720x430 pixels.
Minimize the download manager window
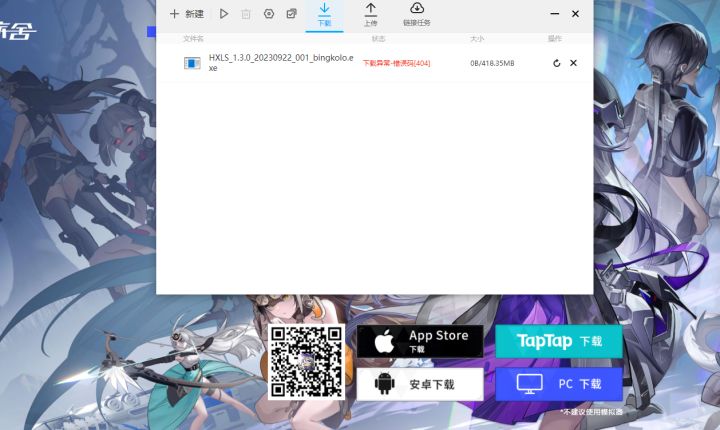coord(555,14)
